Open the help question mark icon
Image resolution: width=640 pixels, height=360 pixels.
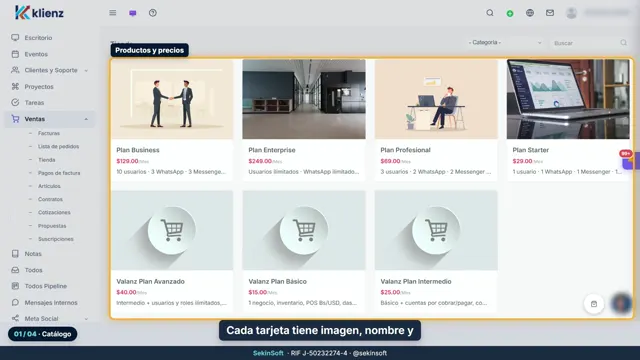tap(153, 13)
